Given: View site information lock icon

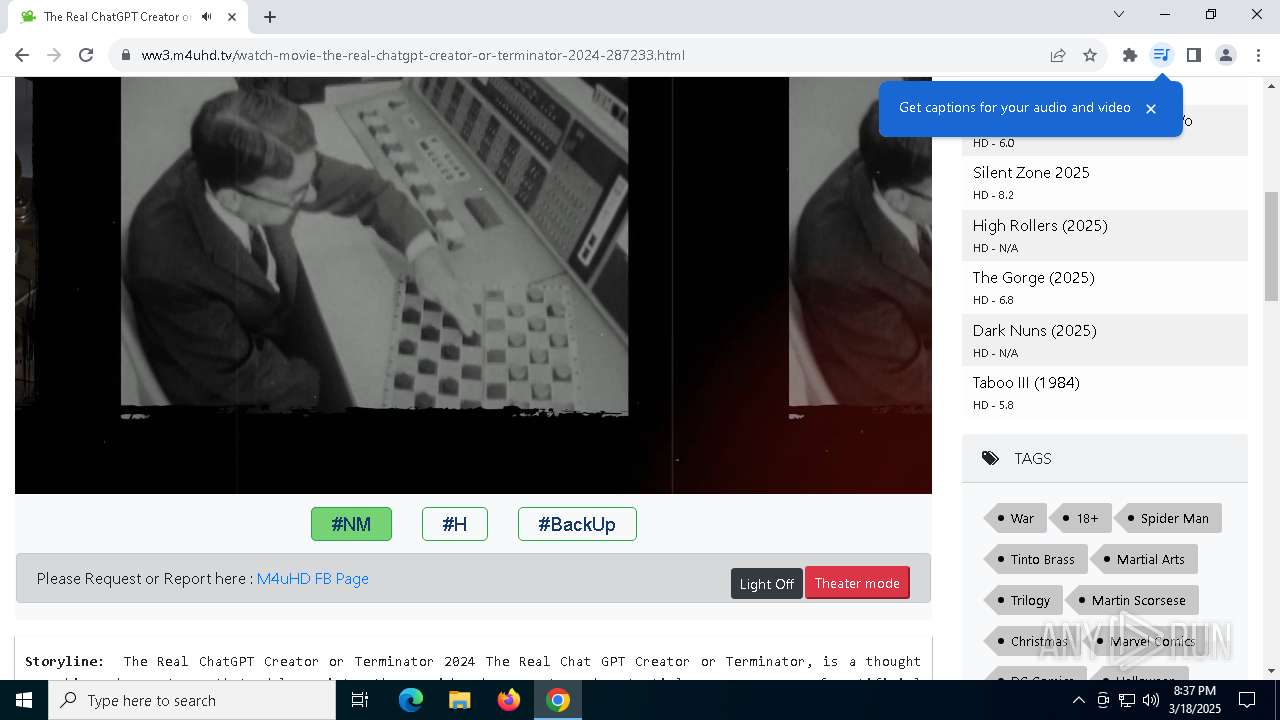Looking at the screenshot, I should tap(125, 55).
